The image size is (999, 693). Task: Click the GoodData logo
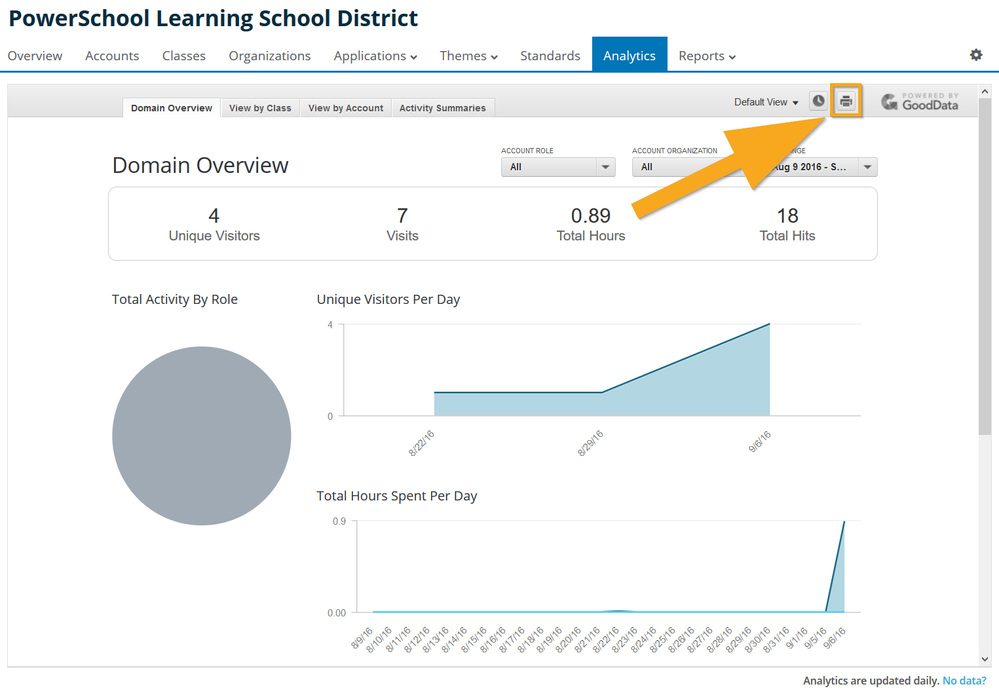point(919,102)
